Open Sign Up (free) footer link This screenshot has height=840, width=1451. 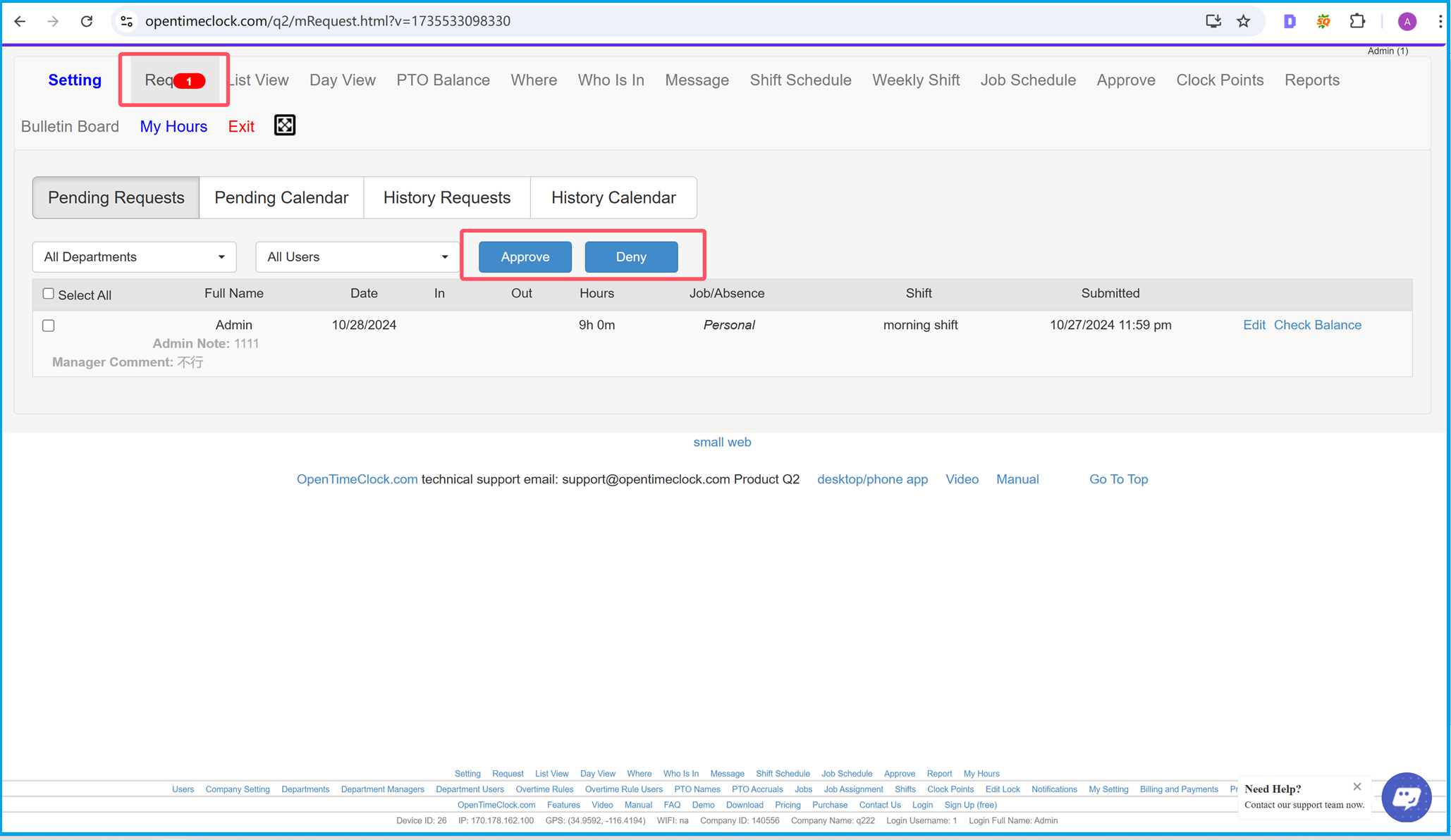point(970,805)
